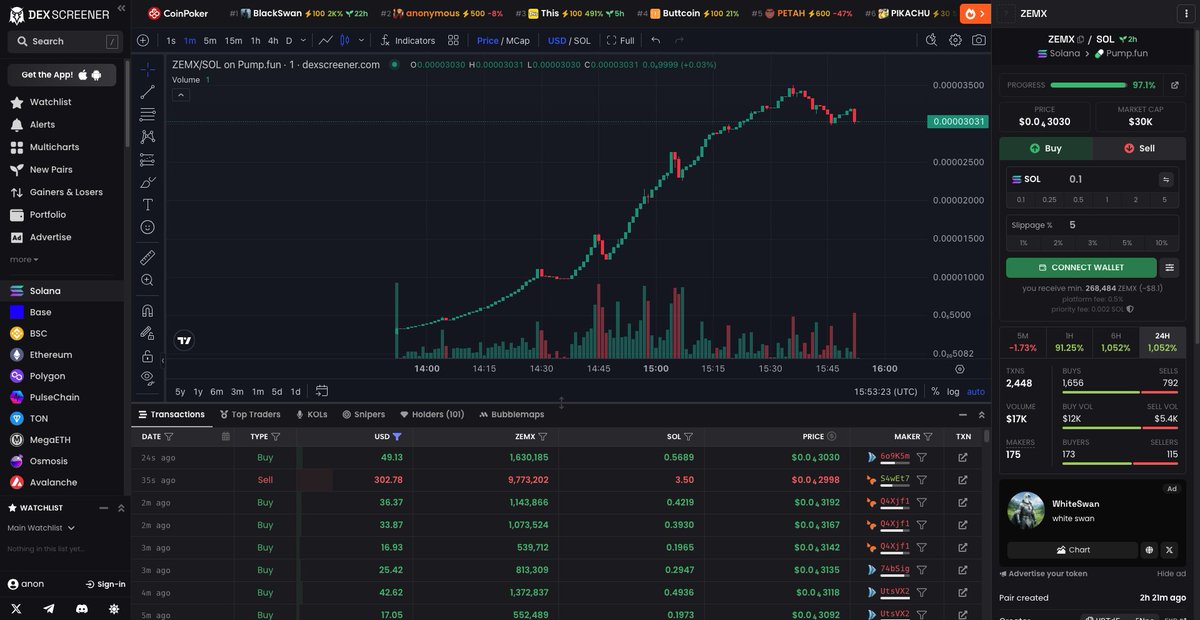Open the Snipers tab

click(363, 414)
